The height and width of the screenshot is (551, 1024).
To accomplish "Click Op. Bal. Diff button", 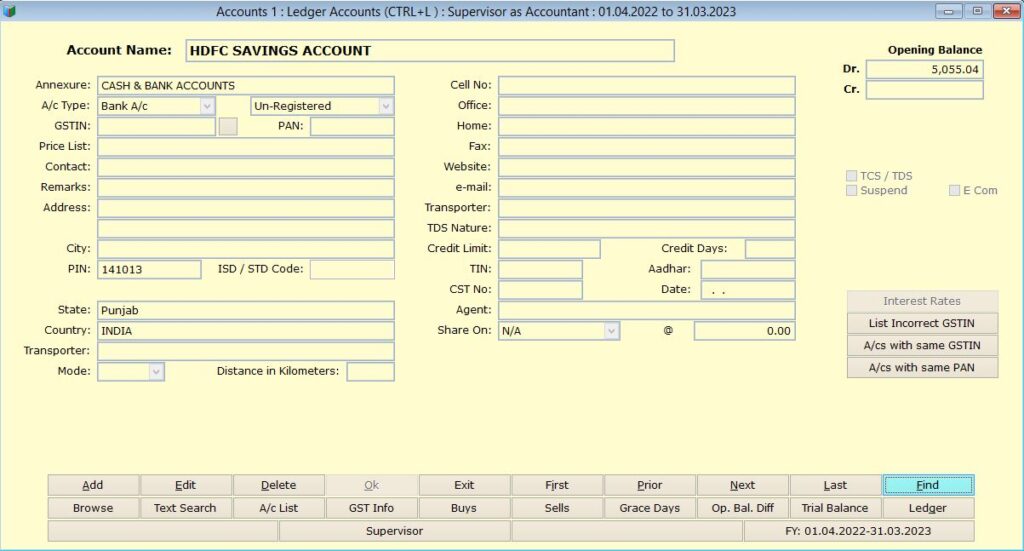I will coord(743,508).
